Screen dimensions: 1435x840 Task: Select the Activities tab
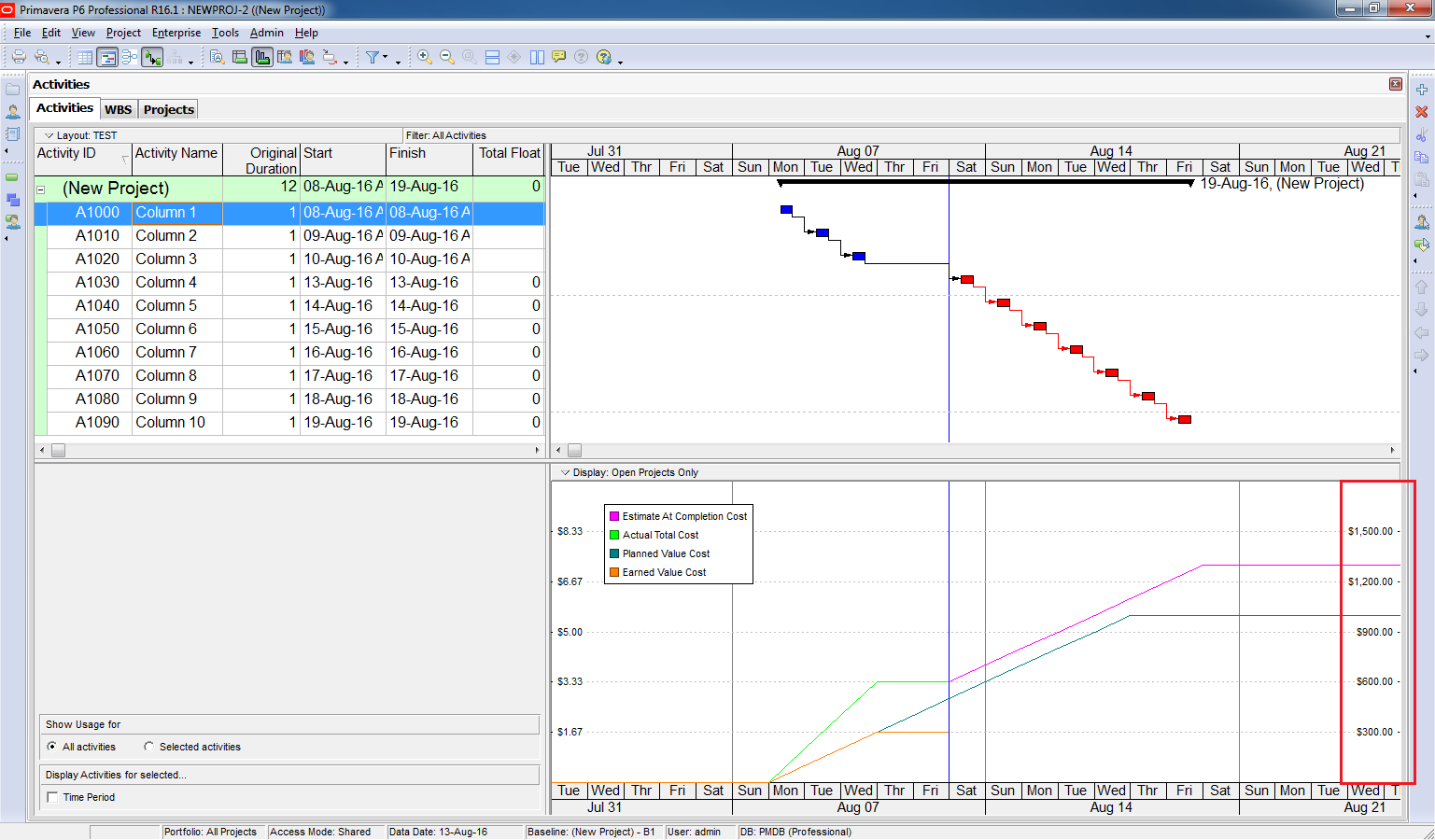(x=64, y=108)
